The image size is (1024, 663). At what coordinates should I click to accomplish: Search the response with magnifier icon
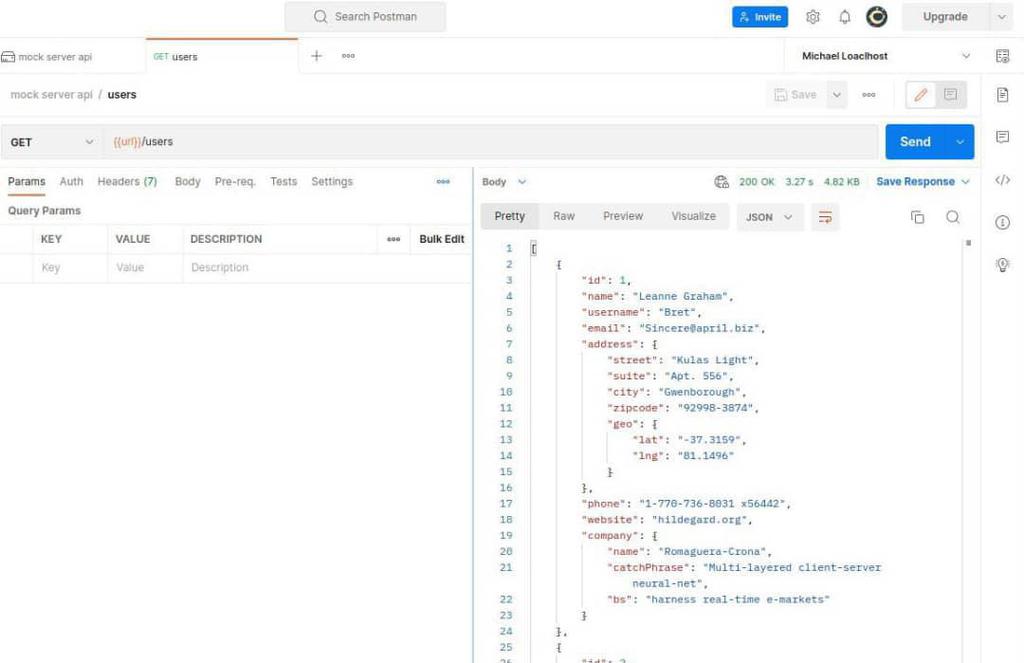pos(953,217)
